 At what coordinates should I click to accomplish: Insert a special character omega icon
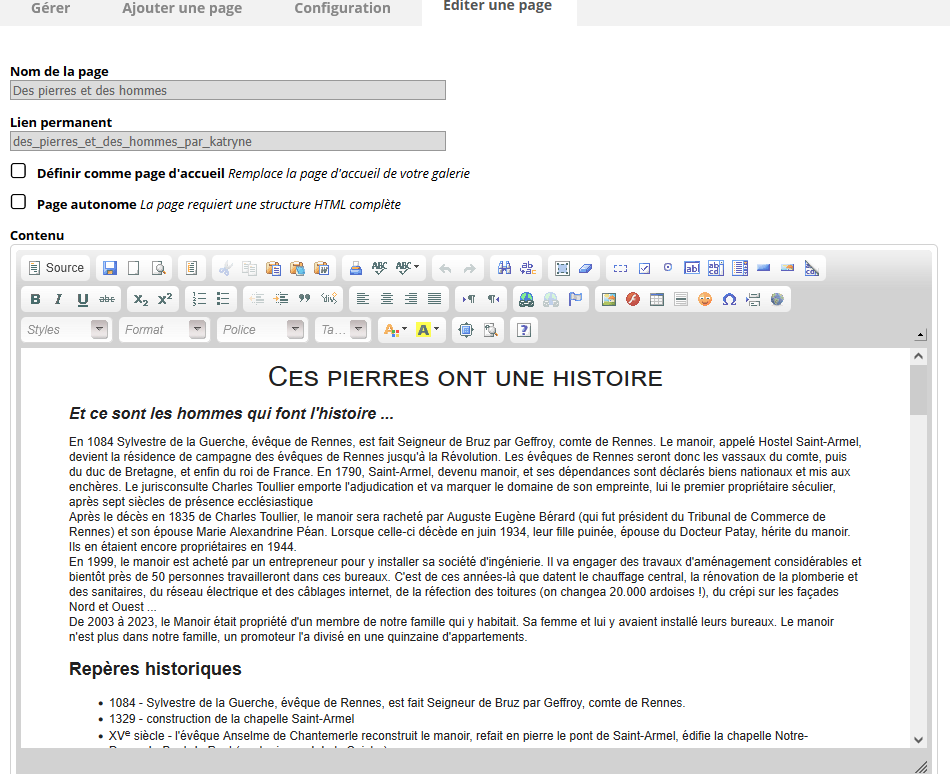coord(729,299)
